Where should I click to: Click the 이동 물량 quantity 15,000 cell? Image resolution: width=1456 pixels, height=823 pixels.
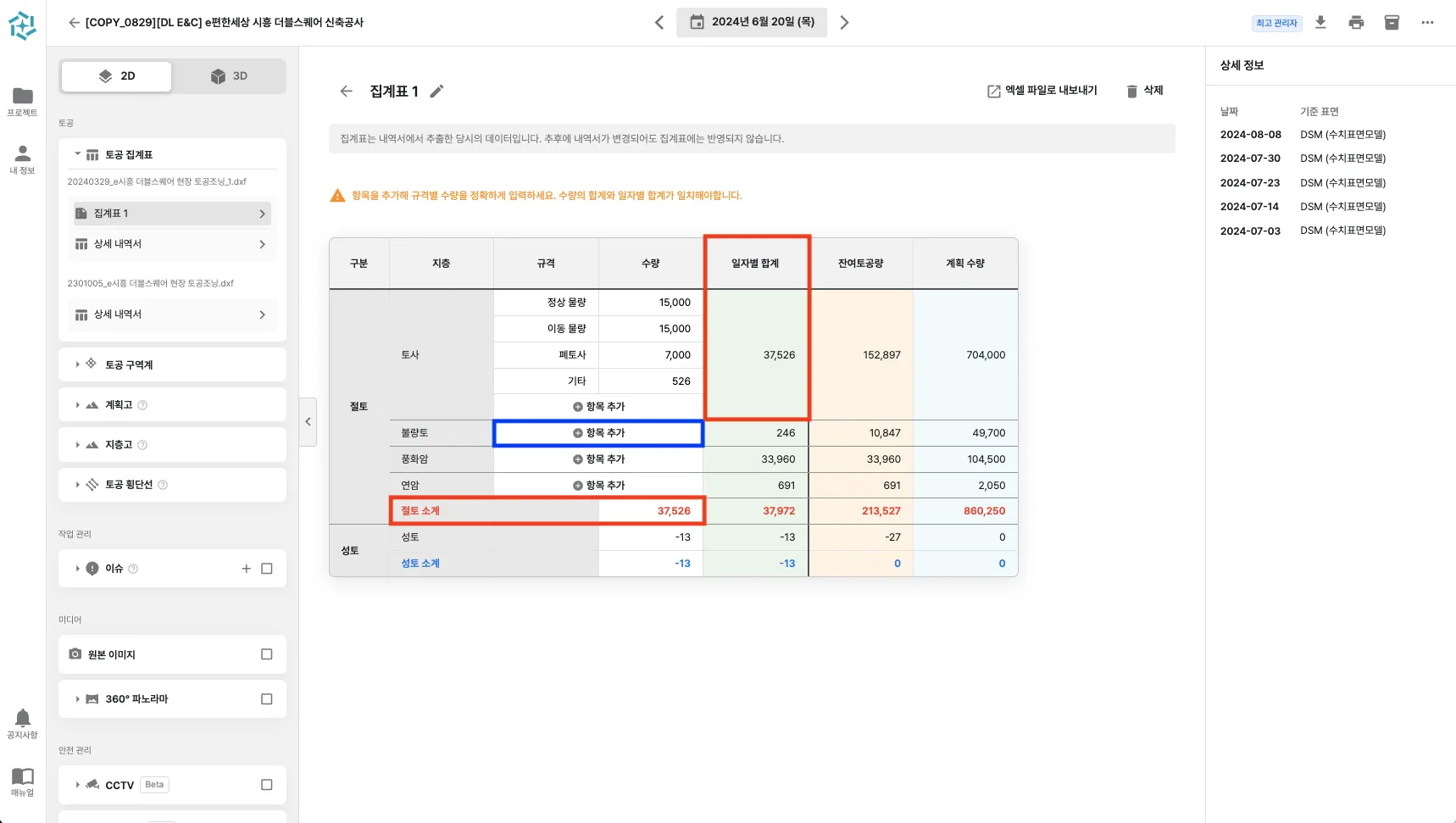point(651,329)
